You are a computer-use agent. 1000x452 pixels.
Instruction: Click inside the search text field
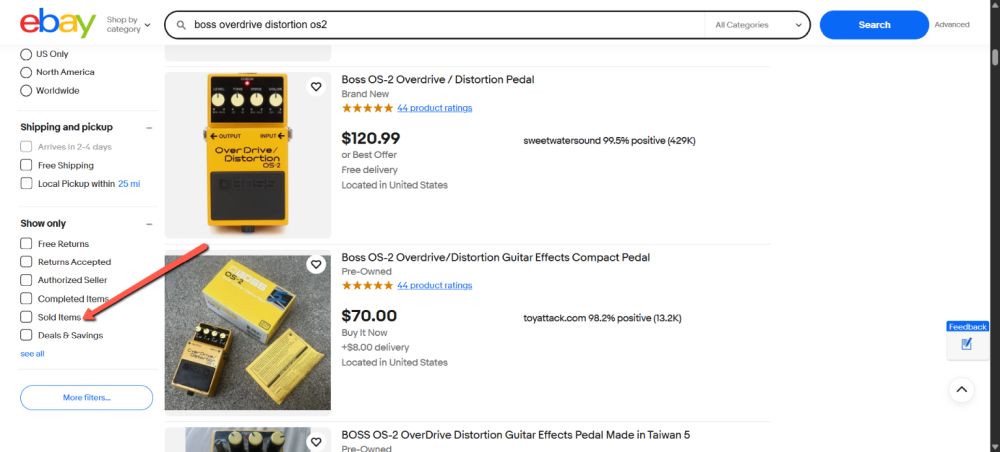(440, 25)
